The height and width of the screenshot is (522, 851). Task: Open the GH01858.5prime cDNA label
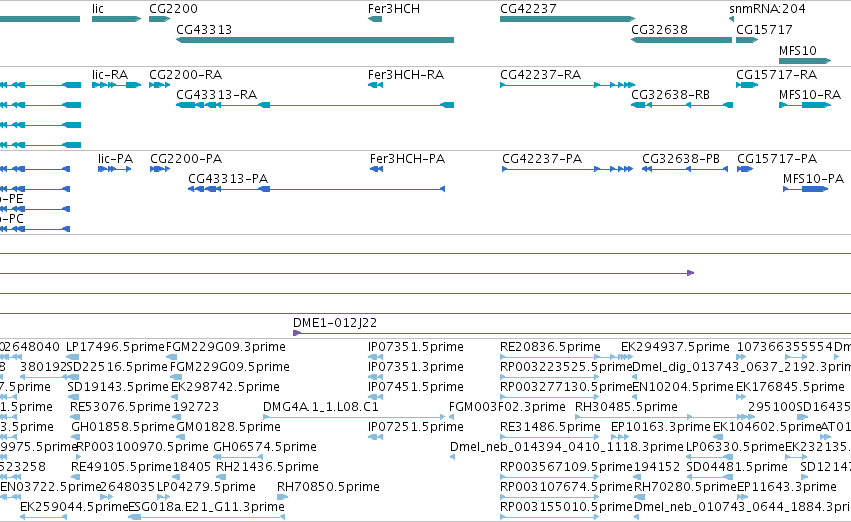pos(123,427)
